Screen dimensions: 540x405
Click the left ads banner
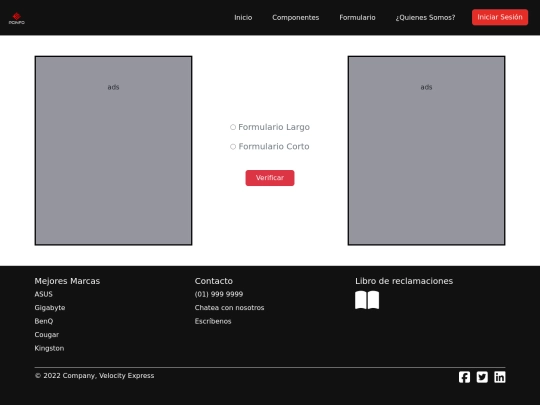click(x=113, y=150)
